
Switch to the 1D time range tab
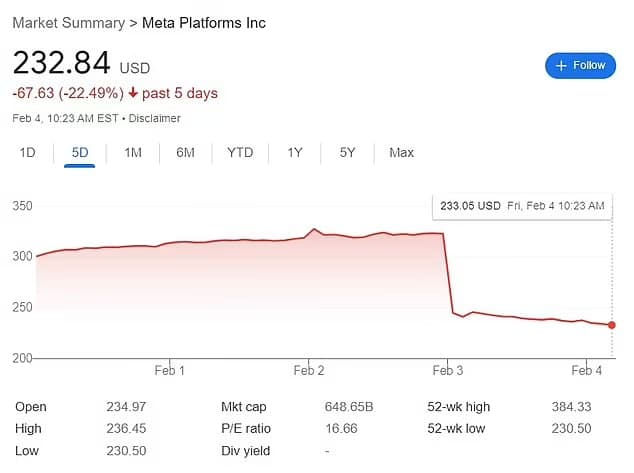28,153
